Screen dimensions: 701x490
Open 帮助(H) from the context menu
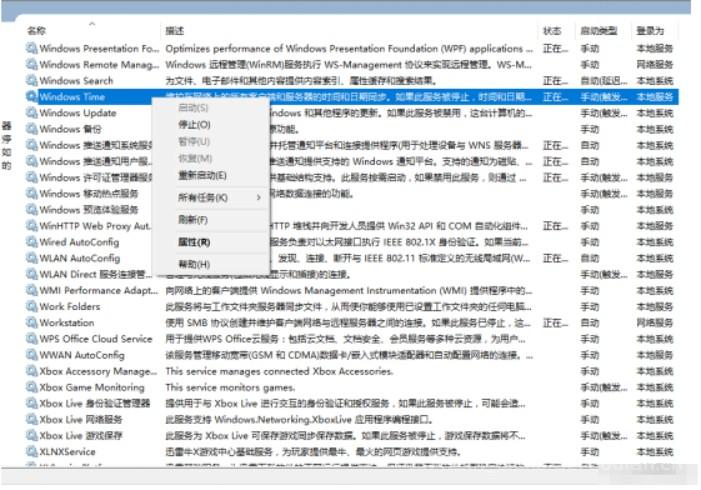(x=194, y=264)
